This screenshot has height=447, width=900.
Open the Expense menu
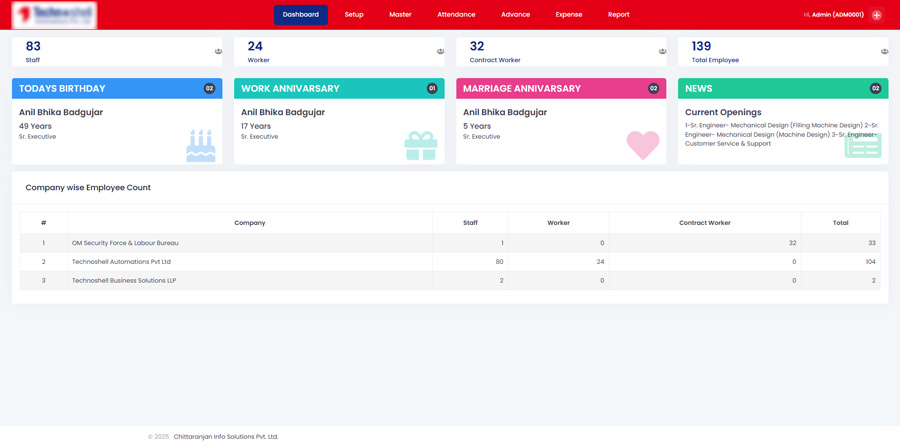pos(568,15)
